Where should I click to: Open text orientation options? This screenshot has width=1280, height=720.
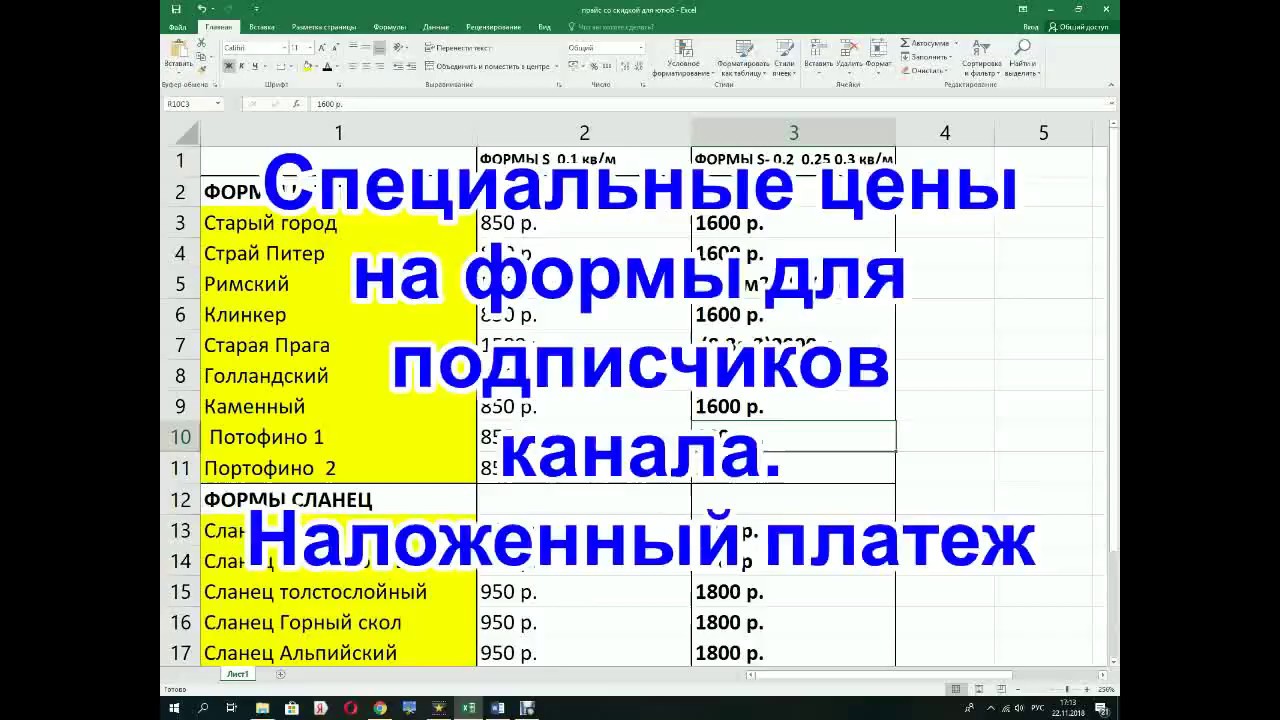pos(401,47)
